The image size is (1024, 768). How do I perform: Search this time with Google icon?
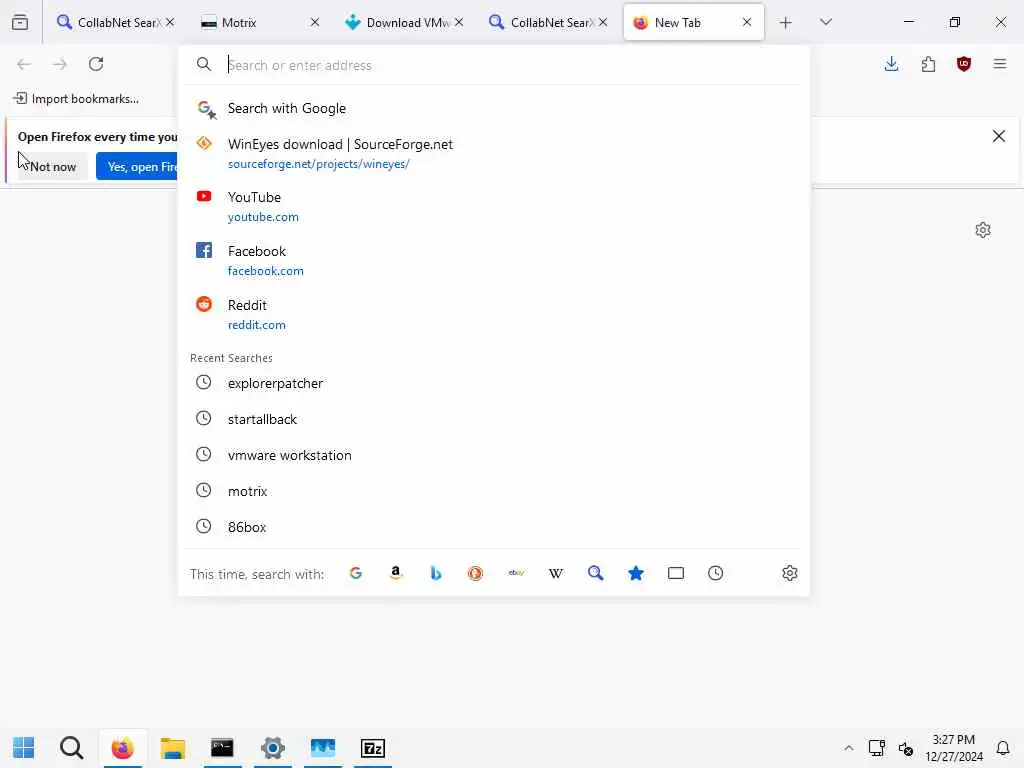tap(356, 573)
